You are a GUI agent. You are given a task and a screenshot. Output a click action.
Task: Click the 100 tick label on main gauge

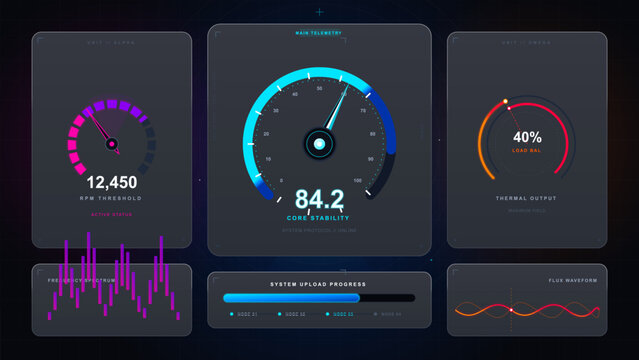tap(357, 180)
